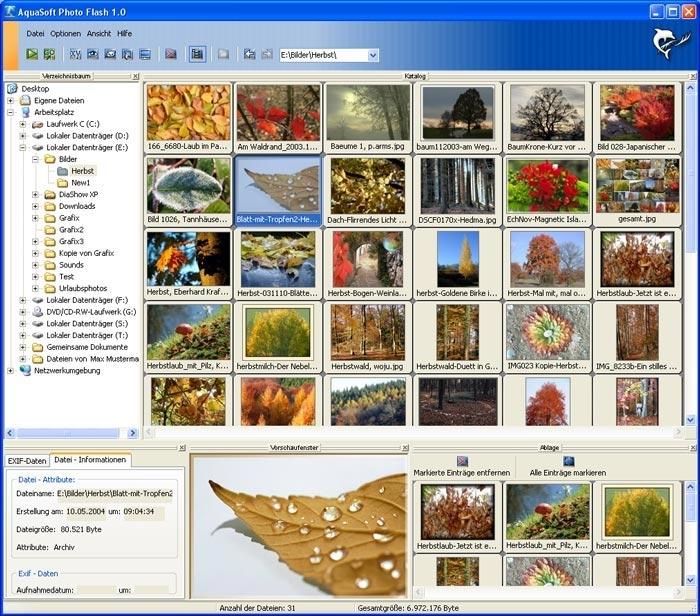Open the Ansicht menu
Viewport: 700px width, 616px height.
click(99, 33)
